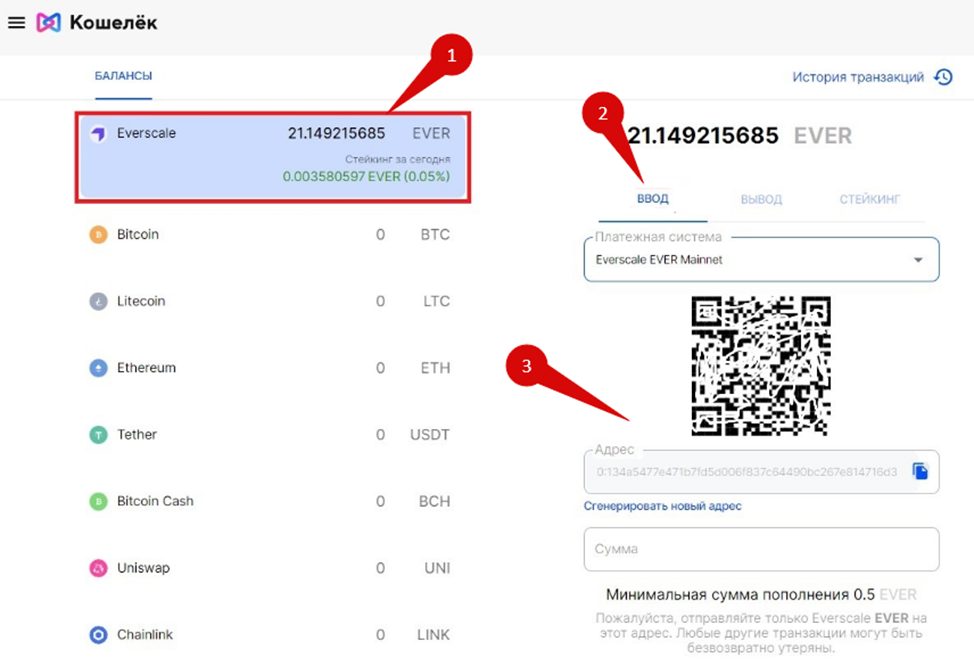Screen dimensions: 974x666
Task: Click the Chainlink coin icon
Action: coord(98,635)
